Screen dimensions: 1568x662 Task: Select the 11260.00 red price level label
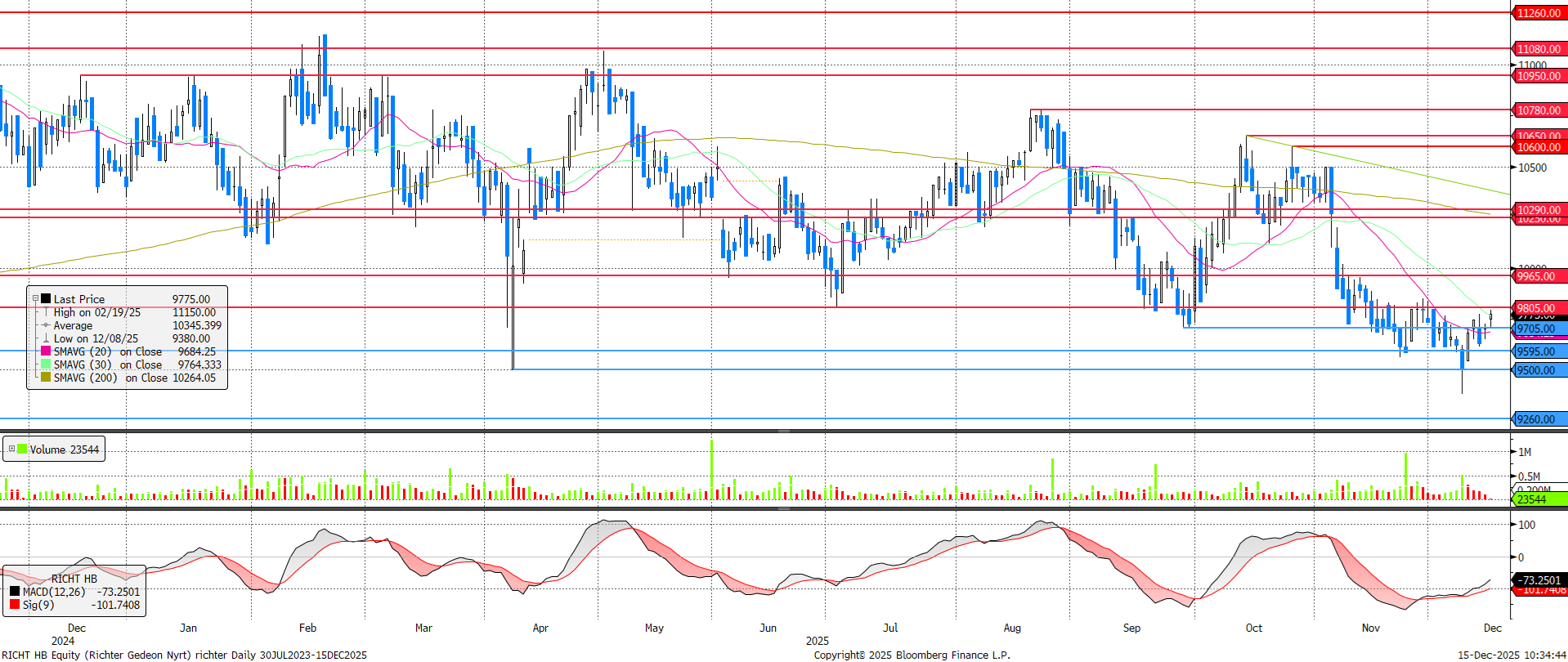(1539, 13)
